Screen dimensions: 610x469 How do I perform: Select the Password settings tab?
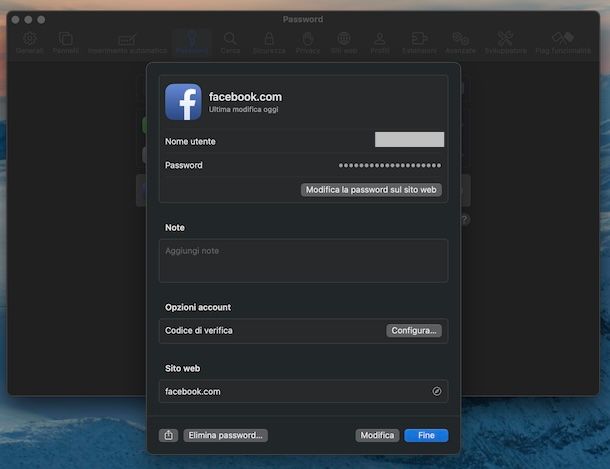191,42
